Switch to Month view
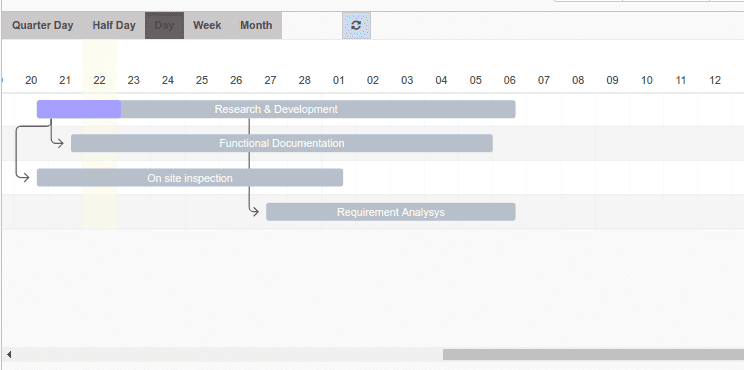This screenshot has height=370, width=744. point(256,26)
